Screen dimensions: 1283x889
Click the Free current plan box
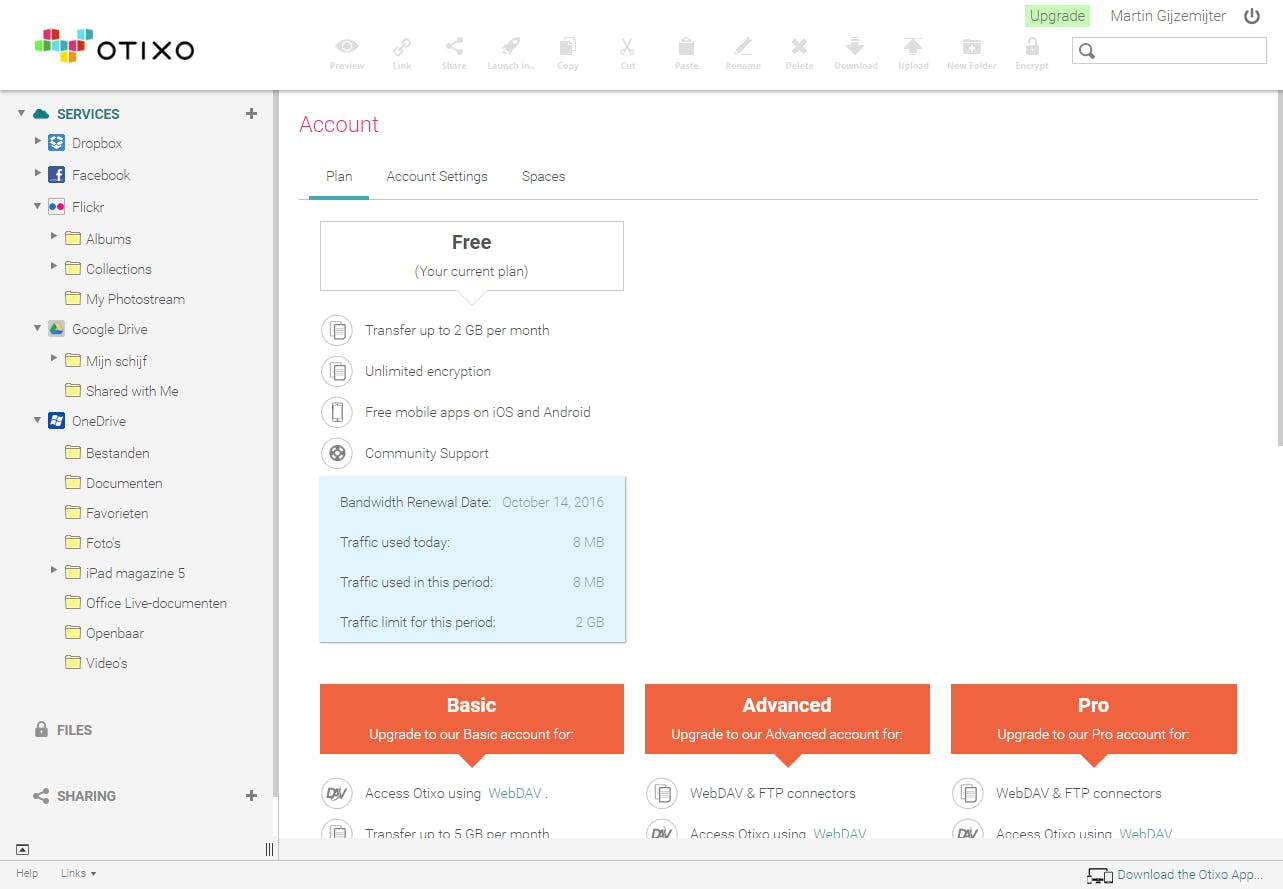(x=472, y=256)
